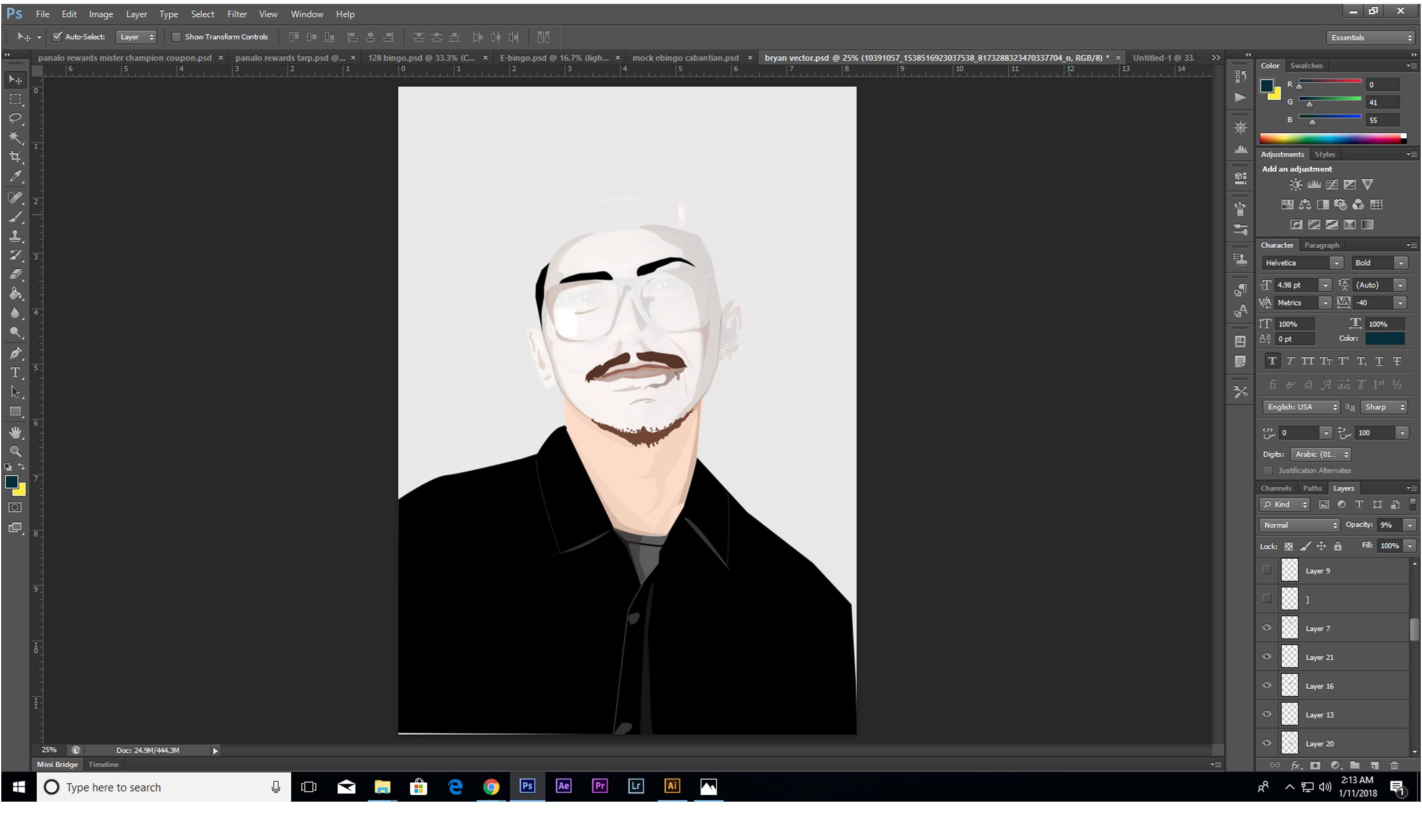1422x840 pixels.
Task: Select the Brush tool
Action: [16, 216]
